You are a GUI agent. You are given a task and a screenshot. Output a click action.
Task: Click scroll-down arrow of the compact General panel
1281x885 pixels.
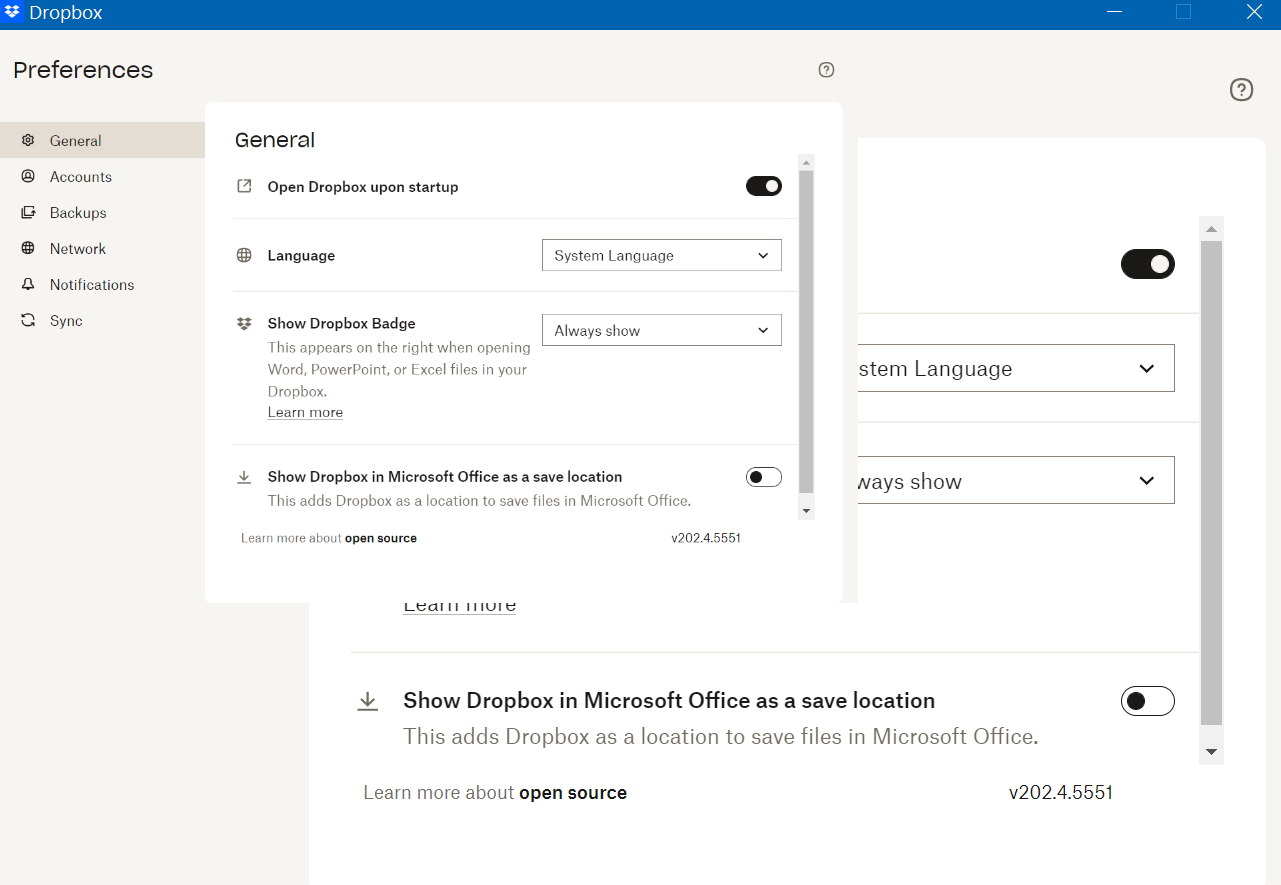click(x=807, y=511)
